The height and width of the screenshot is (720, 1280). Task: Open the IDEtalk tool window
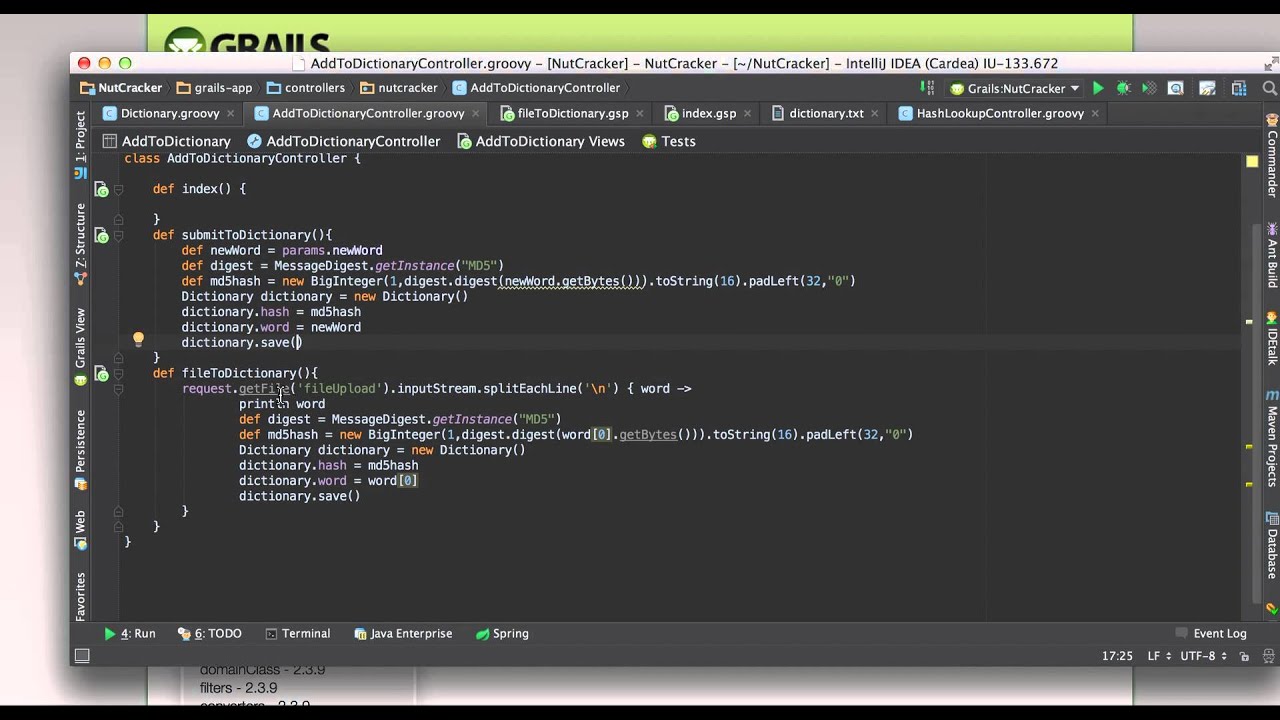pyautogui.click(x=1272, y=338)
